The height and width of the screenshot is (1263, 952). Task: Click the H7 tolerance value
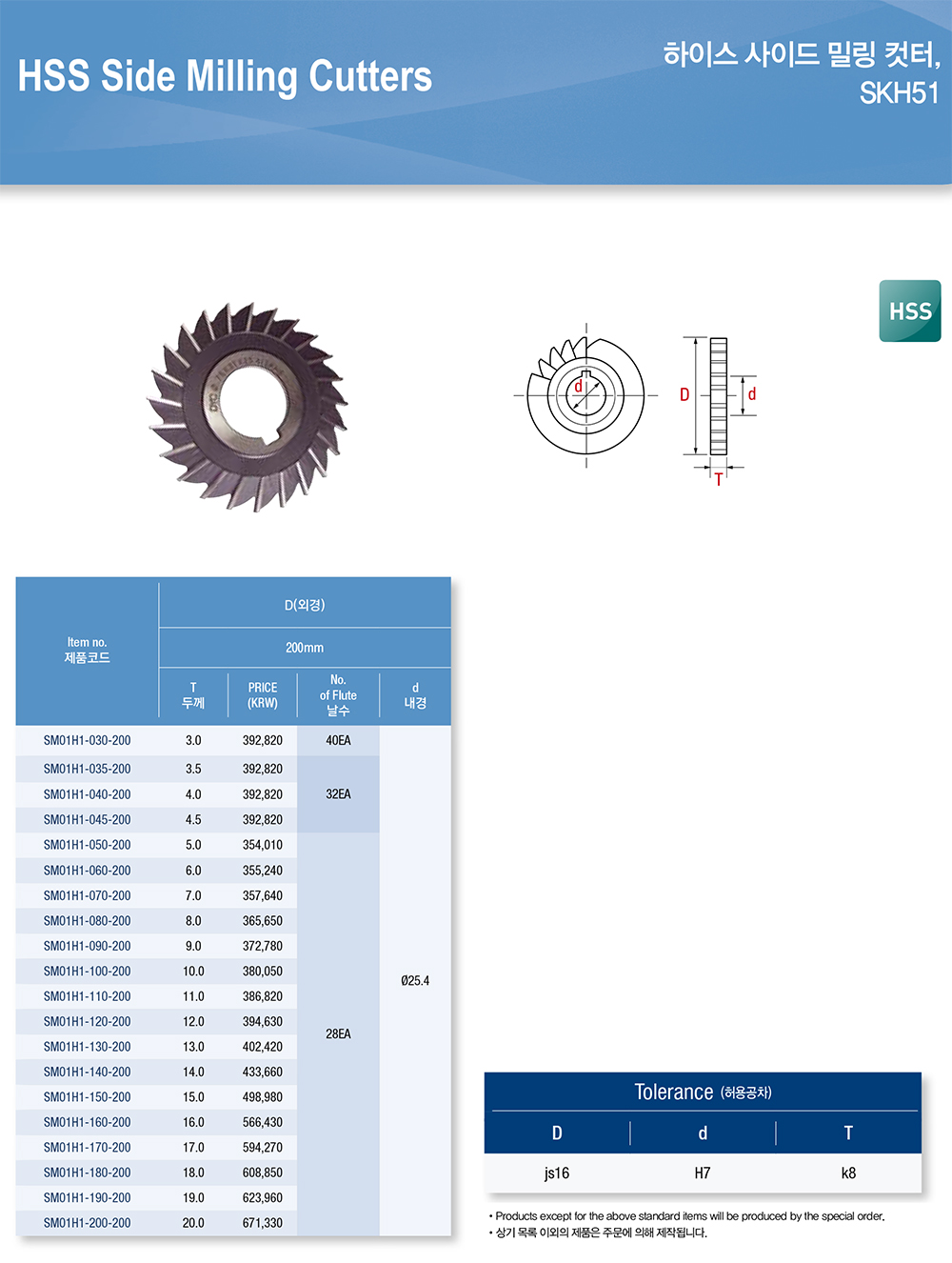click(703, 1173)
